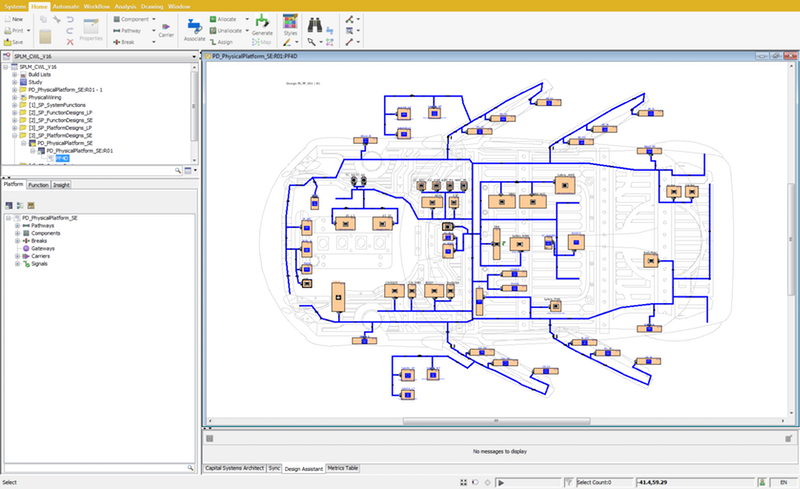This screenshot has height=489, width=800.
Task: Switch to the Function tab
Action: coord(38,185)
